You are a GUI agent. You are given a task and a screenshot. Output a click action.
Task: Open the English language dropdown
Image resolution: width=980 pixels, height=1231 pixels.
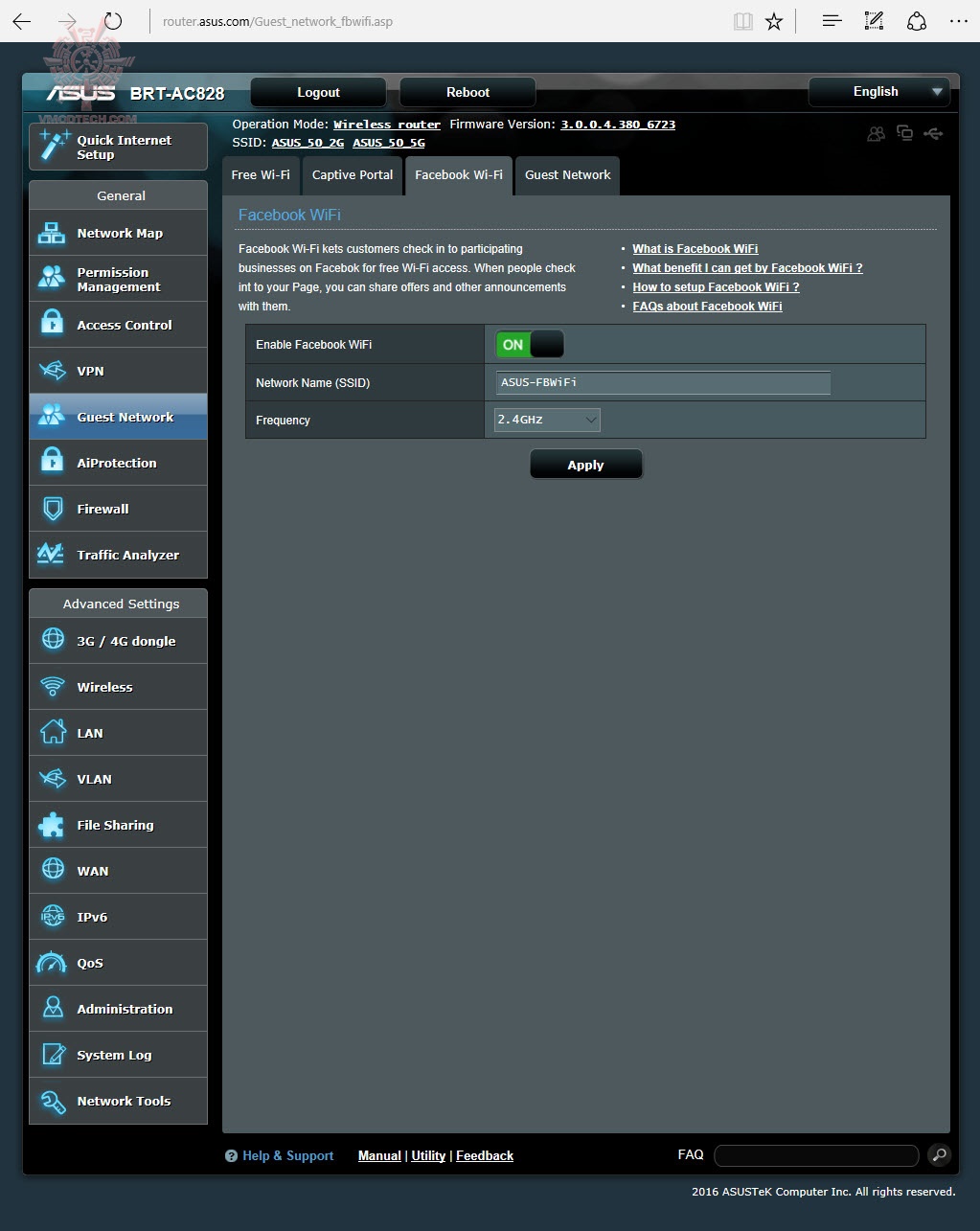tap(878, 92)
